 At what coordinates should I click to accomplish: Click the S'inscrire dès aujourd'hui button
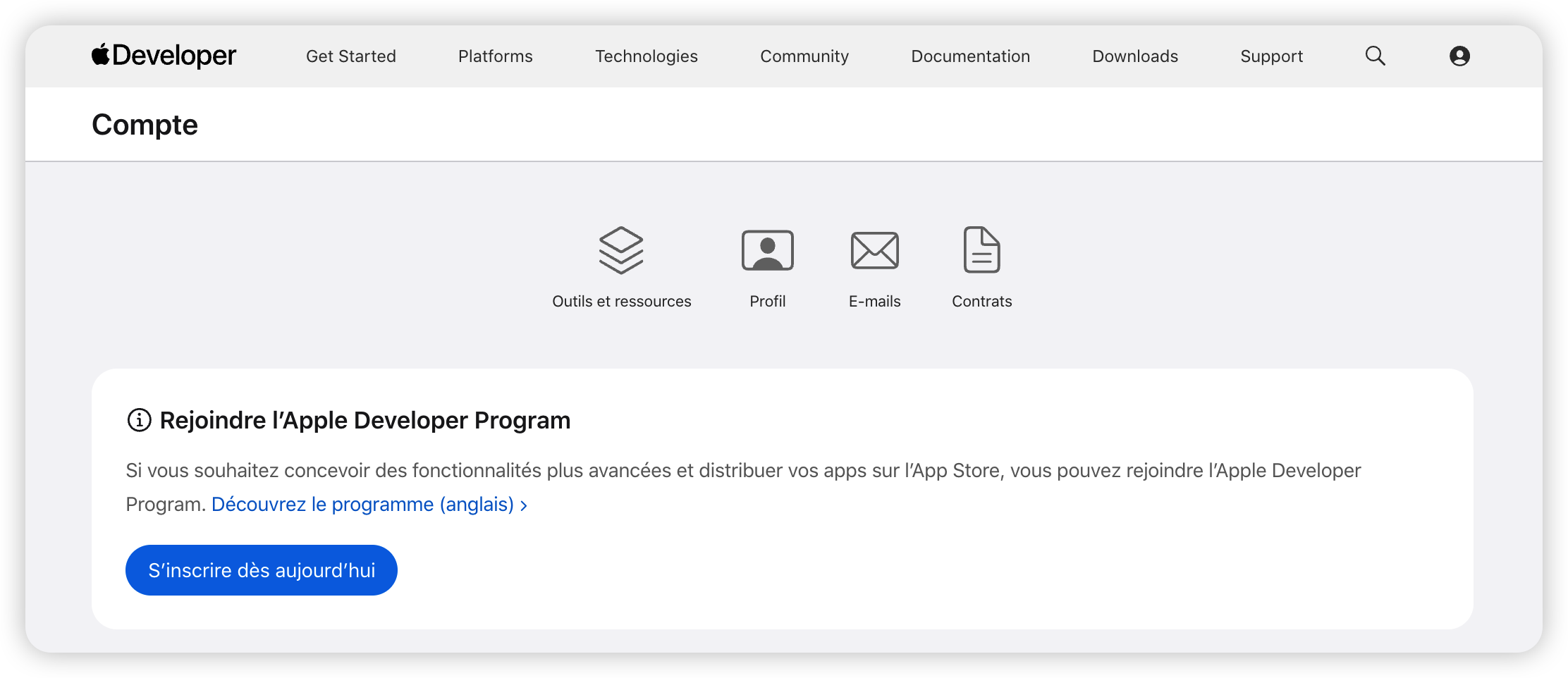coord(262,570)
